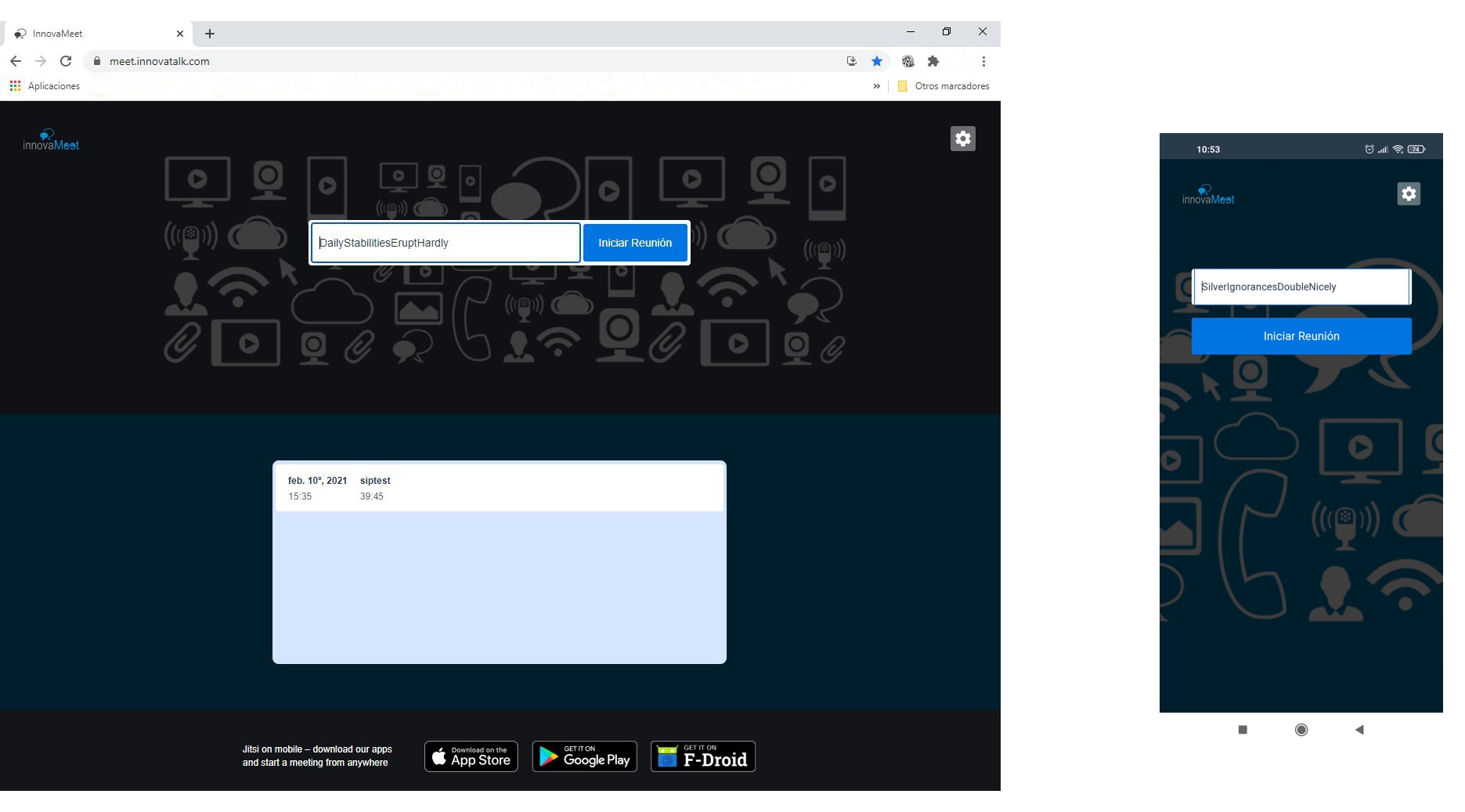This screenshot has width=1465, height=812.
Task: Open the recent siptest meeting entry
Action: click(x=499, y=488)
